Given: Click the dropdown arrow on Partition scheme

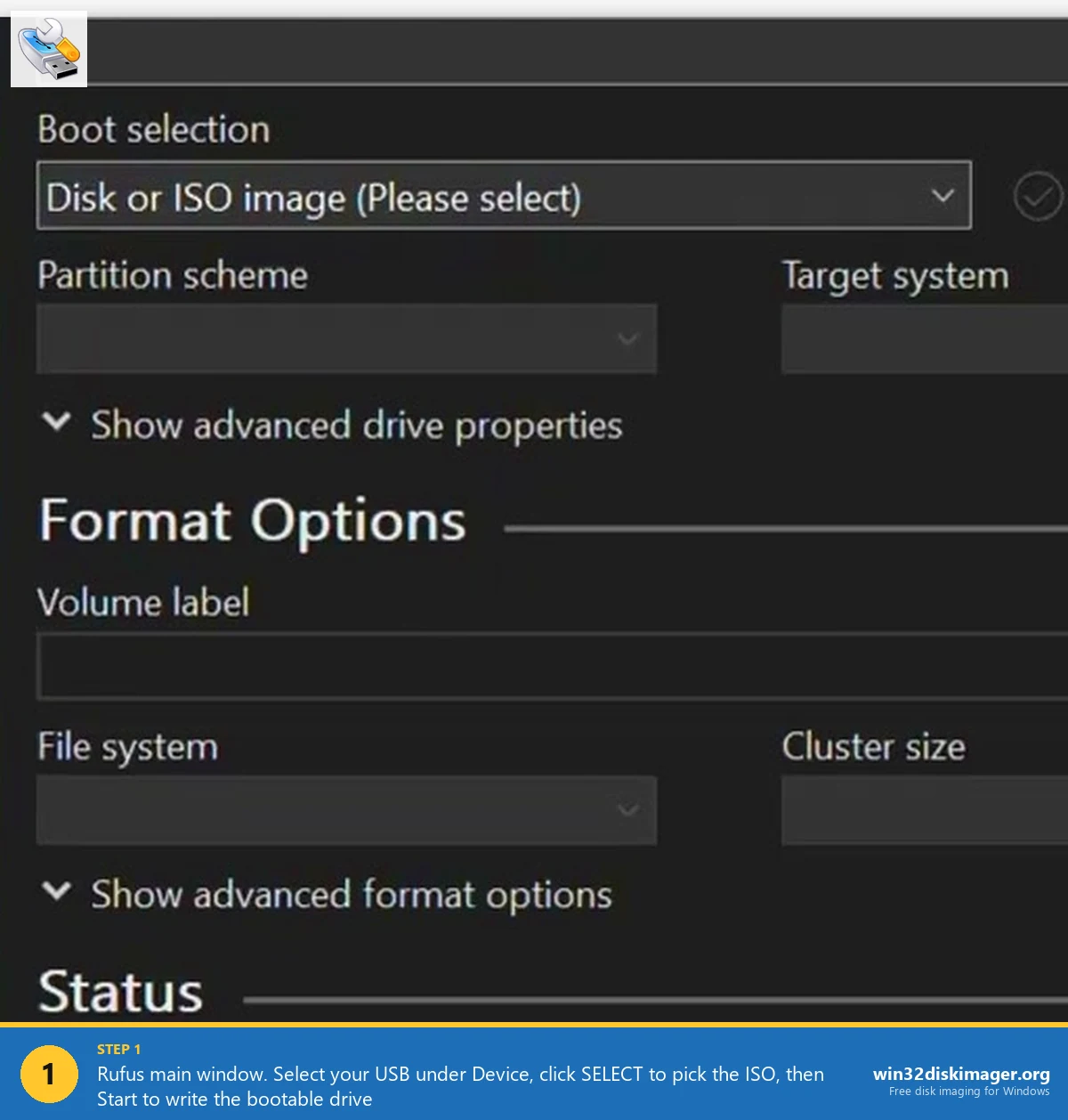Looking at the screenshot, I should click(627, 338).
